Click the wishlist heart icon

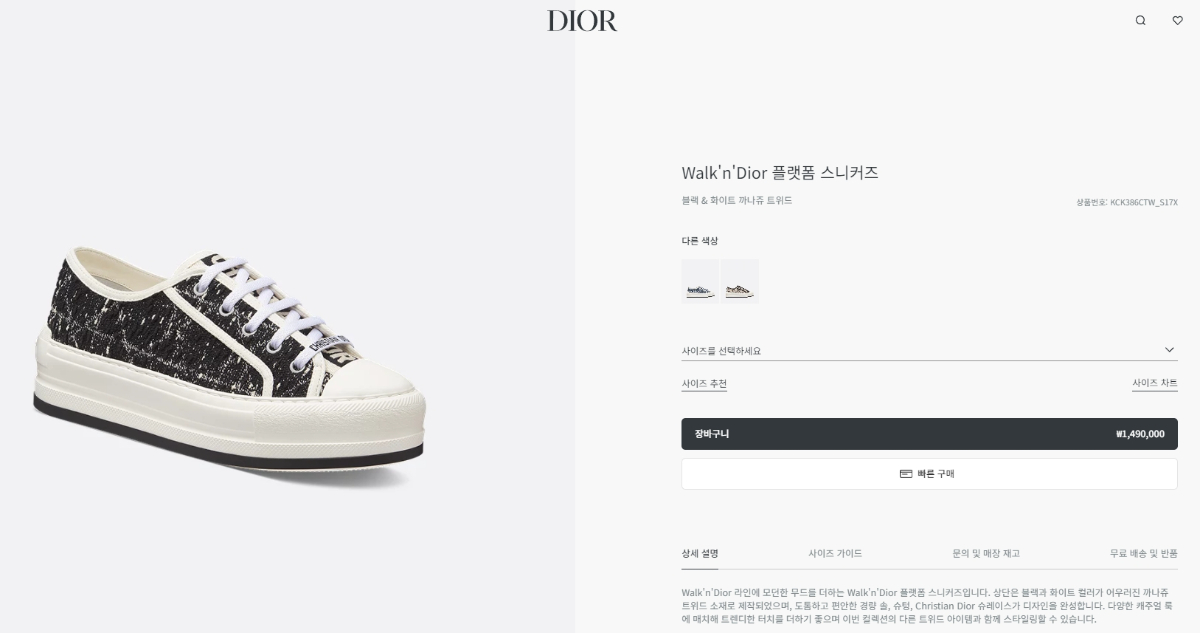coord(1177,20)
